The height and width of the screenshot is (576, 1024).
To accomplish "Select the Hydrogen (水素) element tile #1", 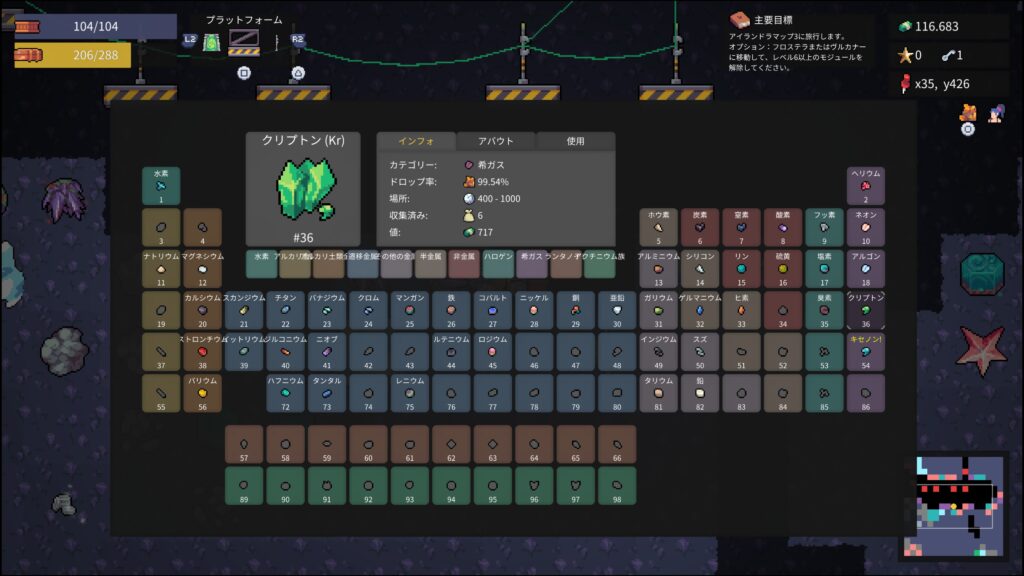I will [x=161, y=186].
